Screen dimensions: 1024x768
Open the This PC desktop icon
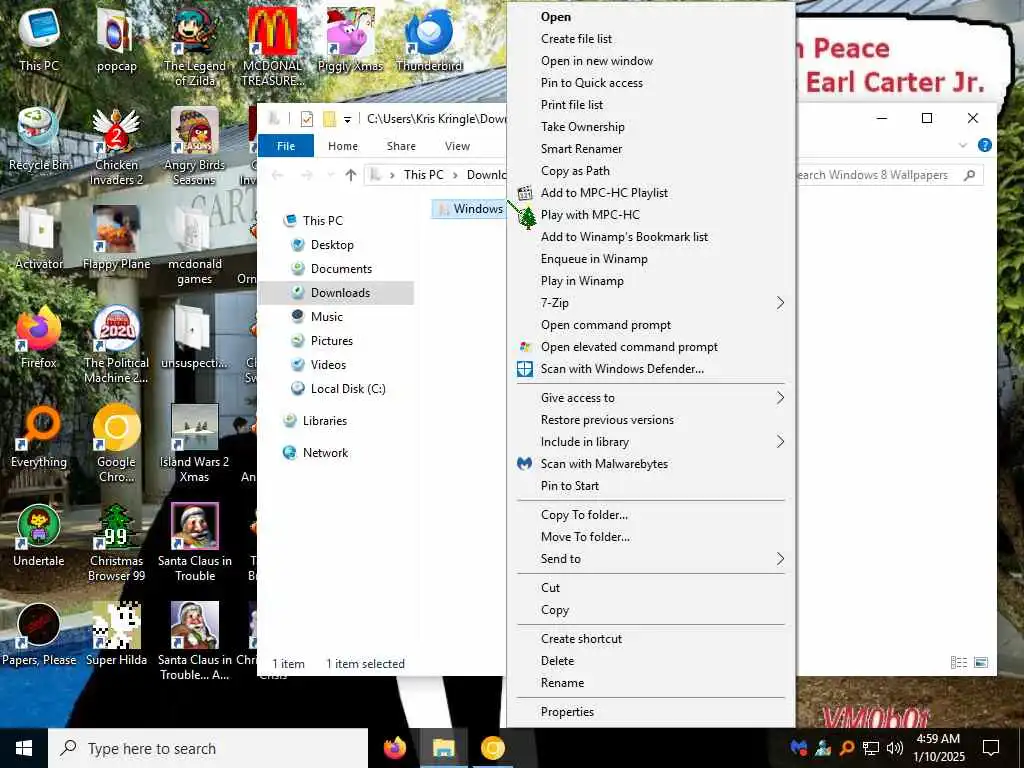39,39
